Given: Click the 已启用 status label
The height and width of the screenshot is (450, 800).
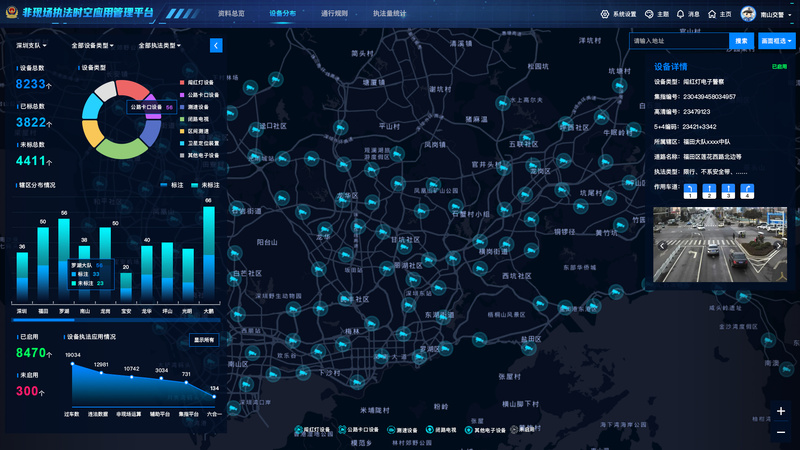Looking at the screenshot, I should [x=779, y=66].
